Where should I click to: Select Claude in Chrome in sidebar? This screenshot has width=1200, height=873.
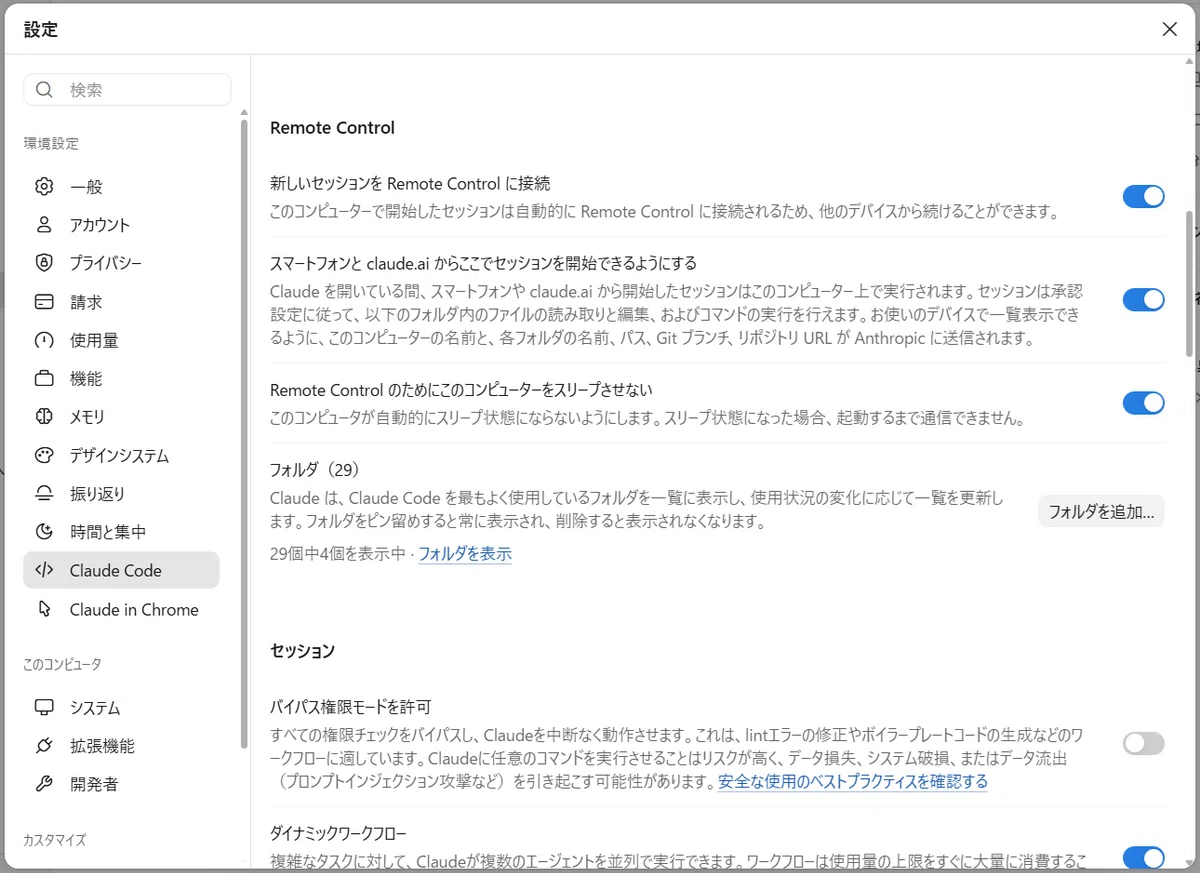121,609
